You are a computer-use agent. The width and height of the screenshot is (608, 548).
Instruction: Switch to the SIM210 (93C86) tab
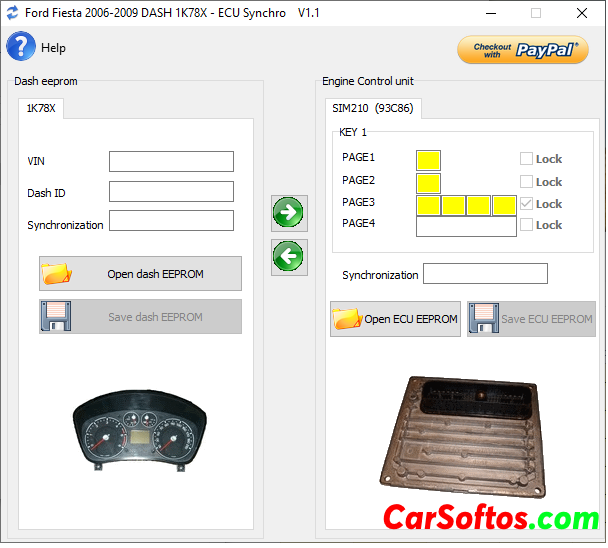coord(373,108)
